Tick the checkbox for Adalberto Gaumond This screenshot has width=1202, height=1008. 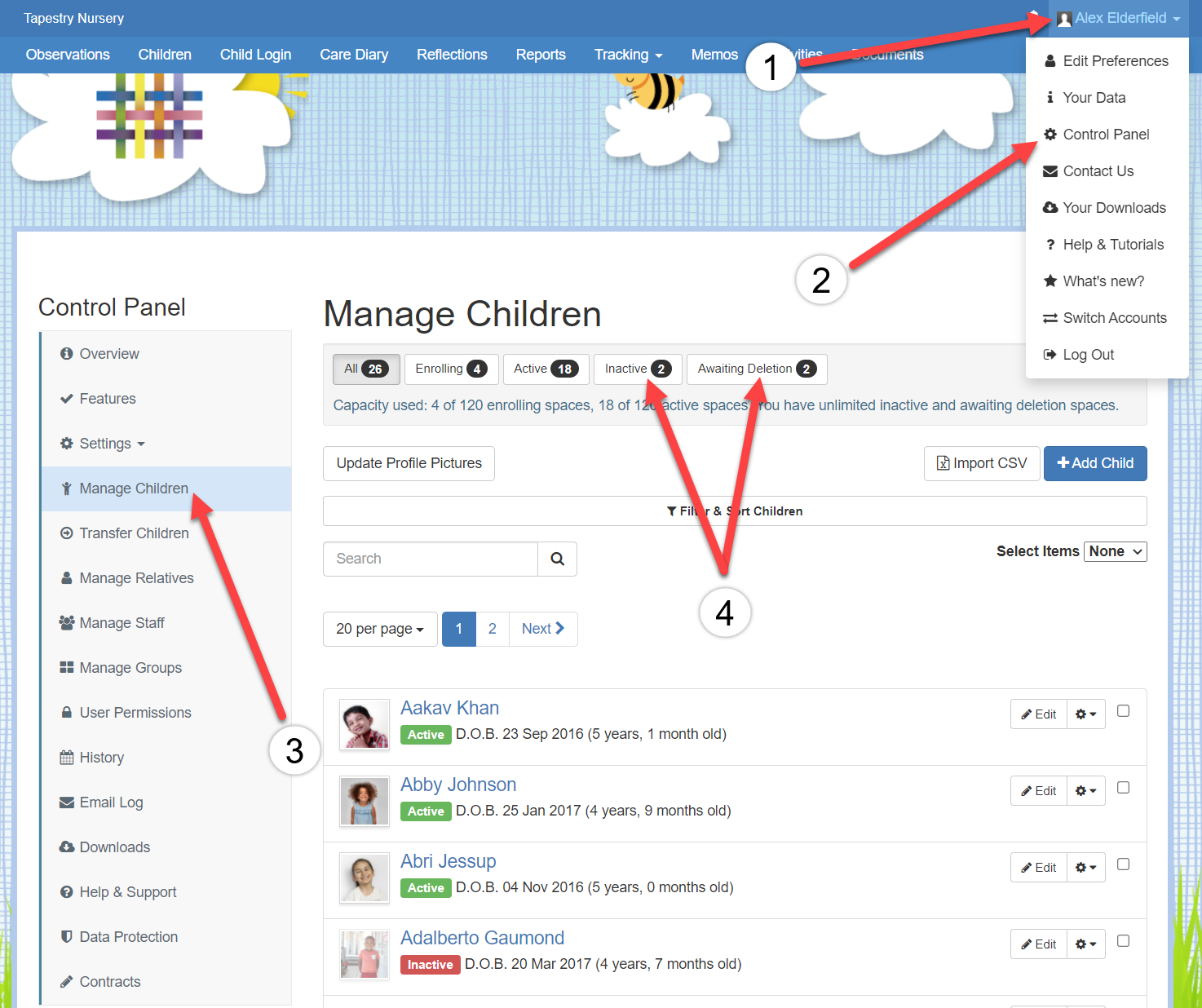1123,941
